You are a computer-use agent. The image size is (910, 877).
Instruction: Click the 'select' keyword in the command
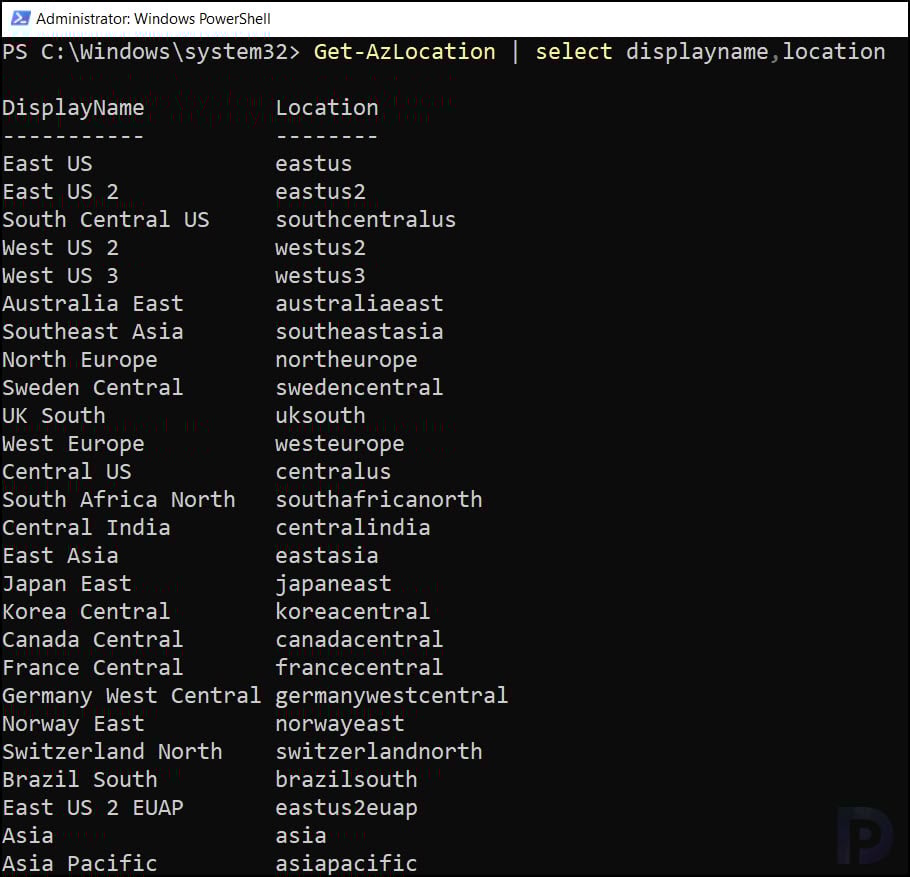573,52
